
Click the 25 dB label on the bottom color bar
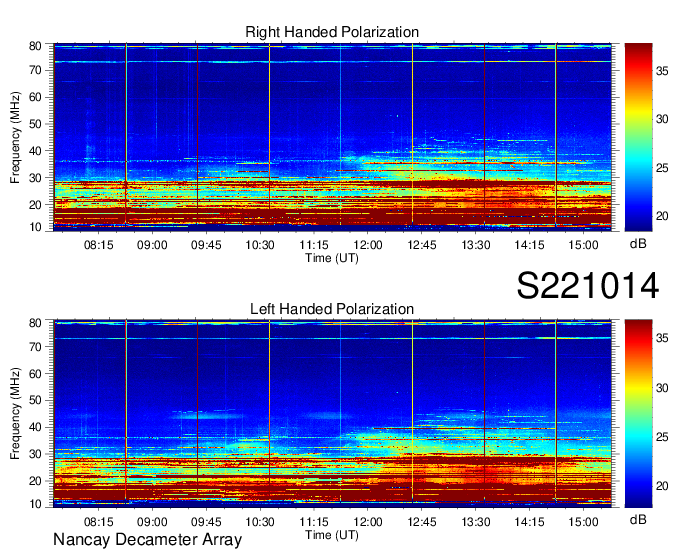(662, 437)
